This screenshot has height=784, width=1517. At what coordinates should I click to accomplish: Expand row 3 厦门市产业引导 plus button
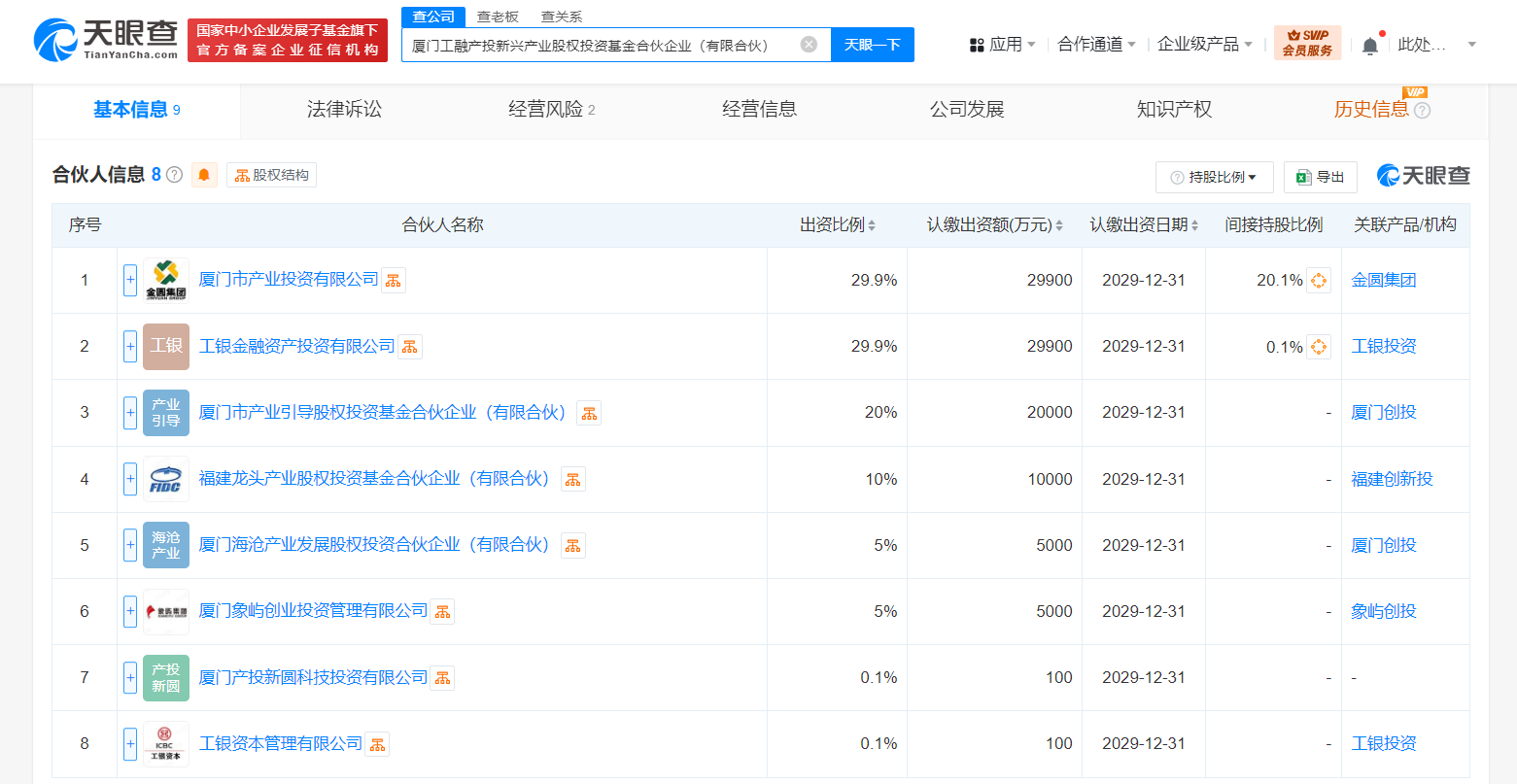[130, 413]
